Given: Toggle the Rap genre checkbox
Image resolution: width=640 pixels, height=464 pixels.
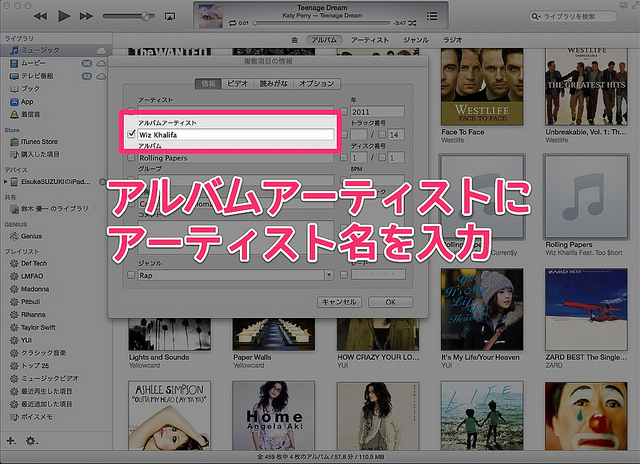Looking at the screenshot, I should tap(131, 275).
